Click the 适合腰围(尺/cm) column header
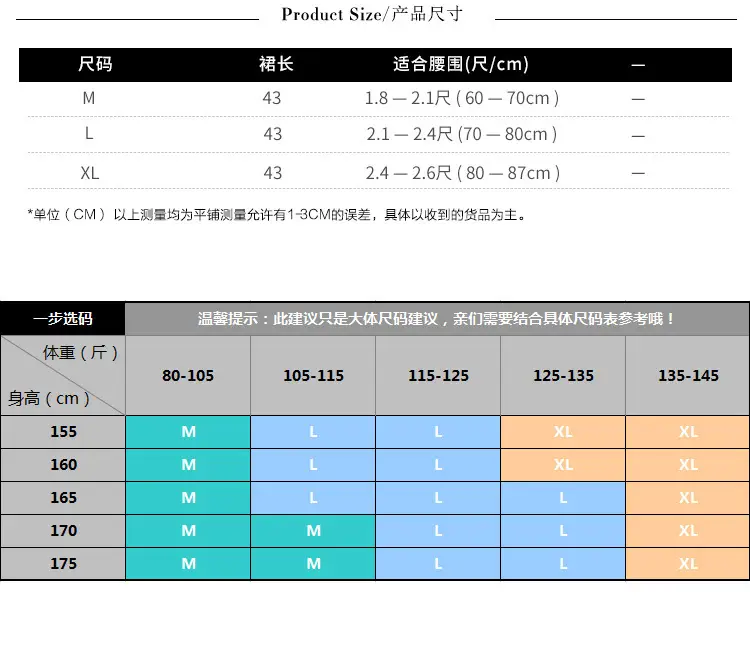This screenshot has width=750, height=647. point(461,64)
